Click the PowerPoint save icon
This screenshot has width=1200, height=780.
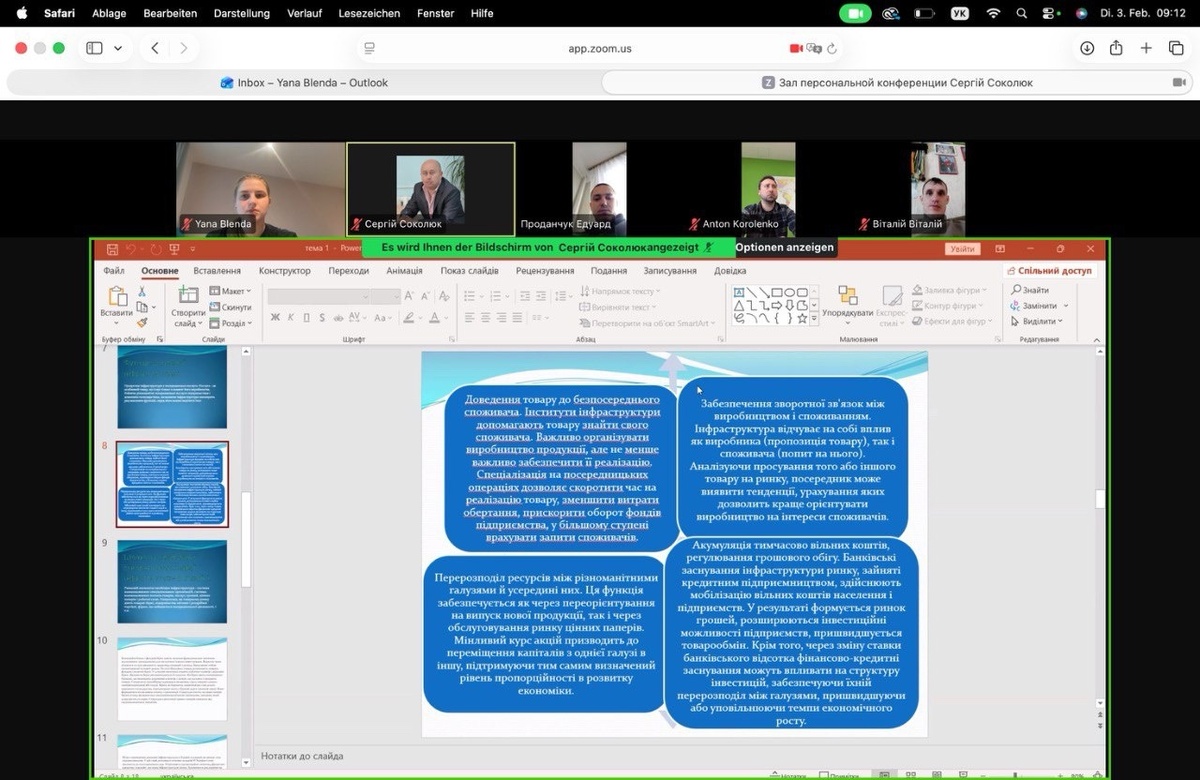pos(112,249)
